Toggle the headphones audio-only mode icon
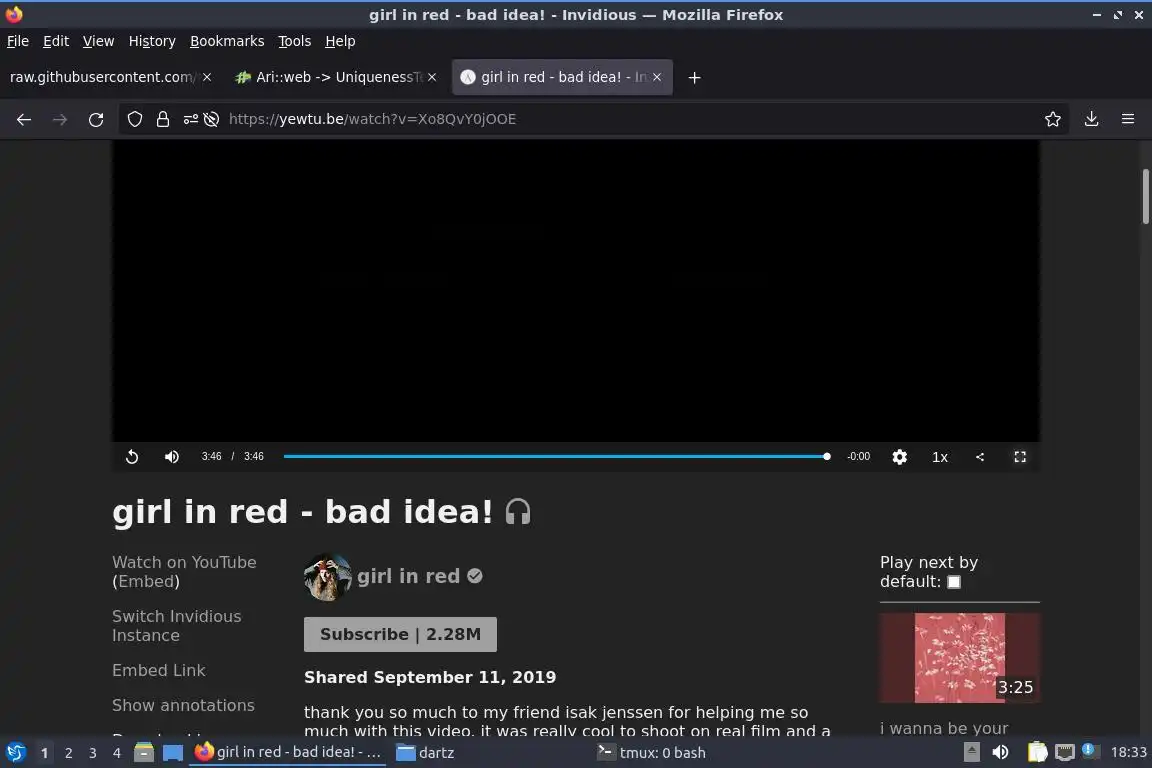1152x768 pixels. [x=518, y=512]
